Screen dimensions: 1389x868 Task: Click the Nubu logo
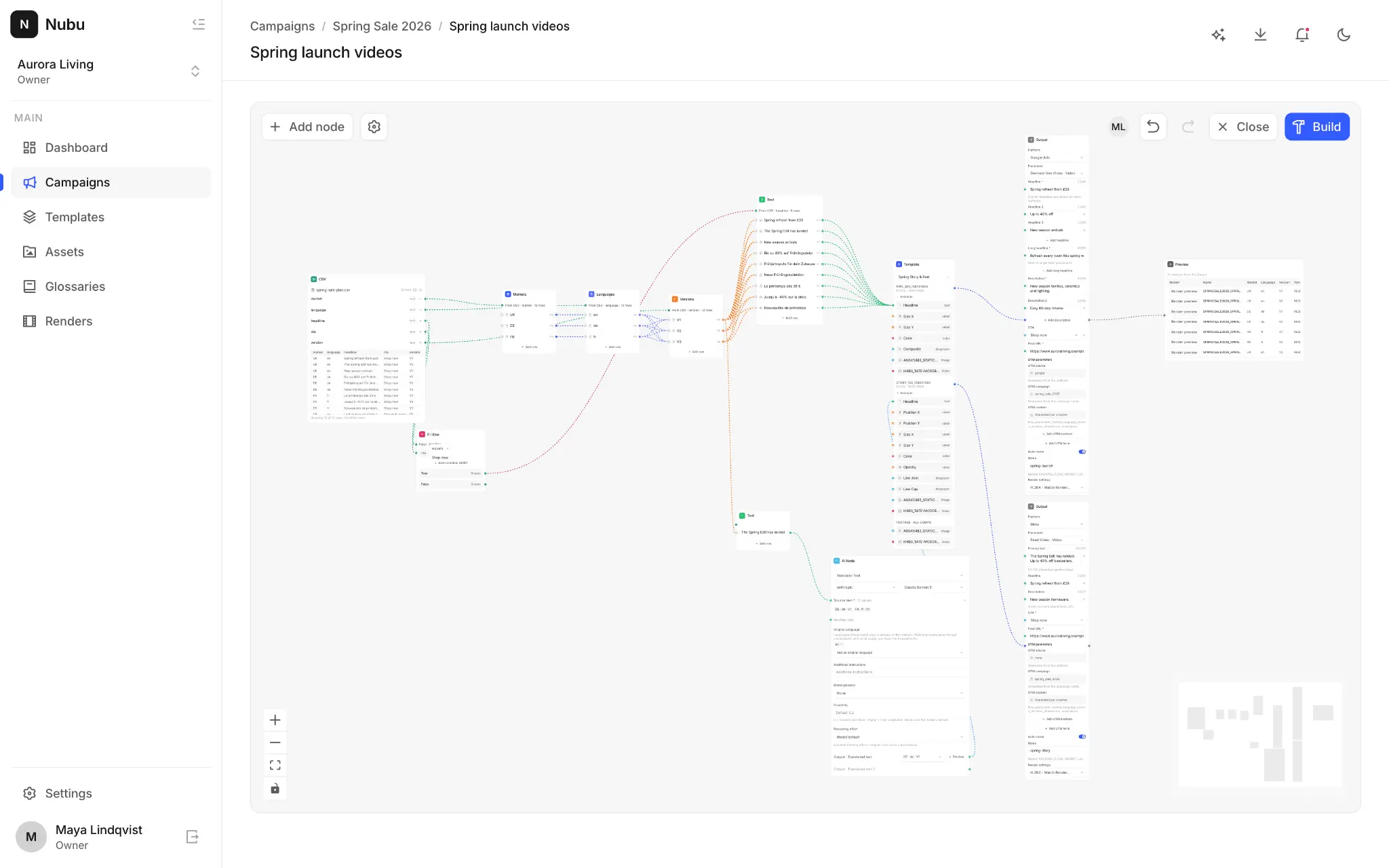click(24, 24)
